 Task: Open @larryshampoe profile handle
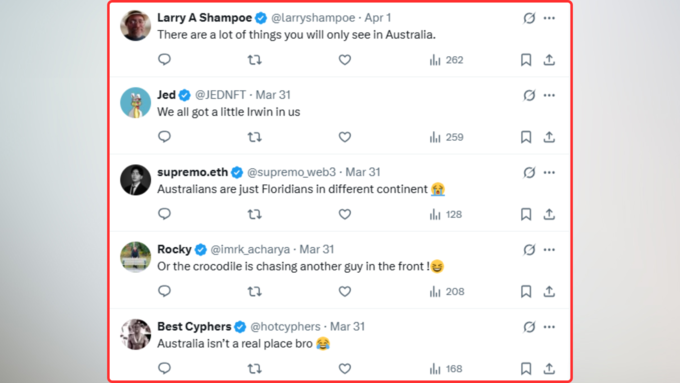(x=313, y=18)
